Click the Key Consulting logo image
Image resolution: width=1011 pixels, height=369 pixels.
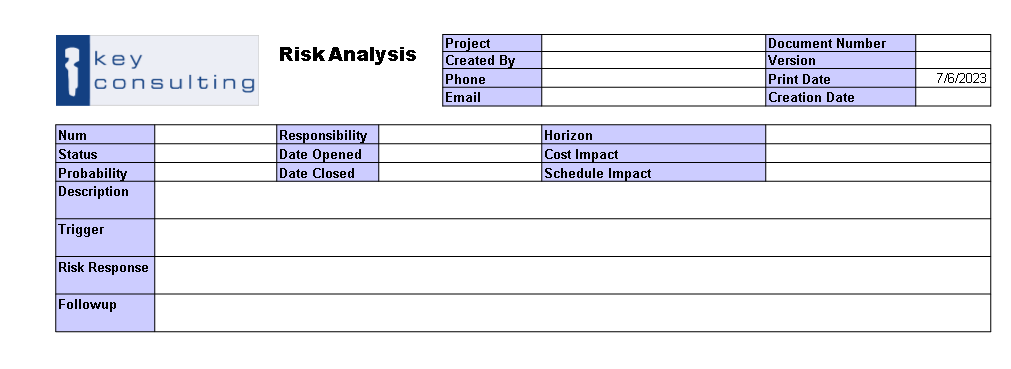click(x=157, y=70)
